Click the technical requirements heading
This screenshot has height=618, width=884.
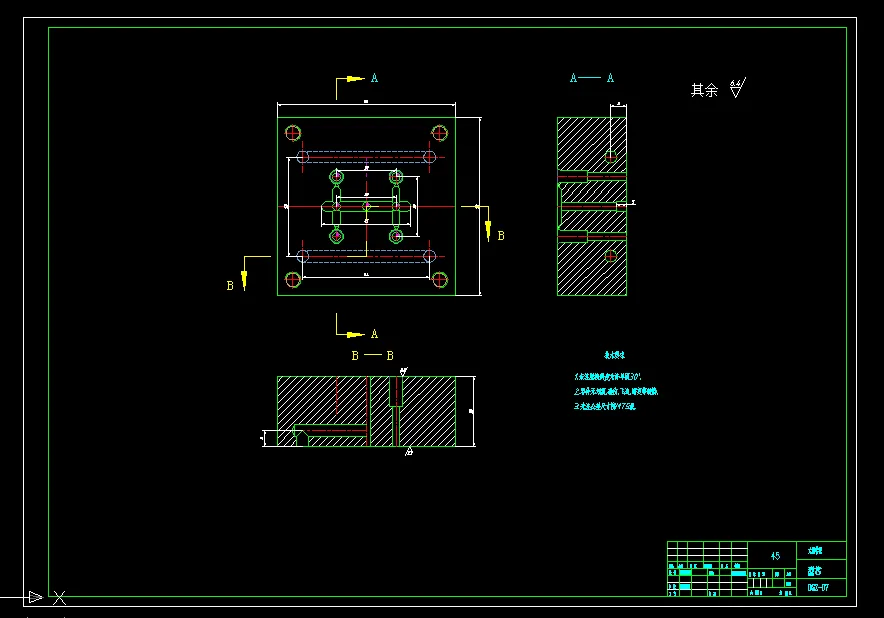point(614,355)
